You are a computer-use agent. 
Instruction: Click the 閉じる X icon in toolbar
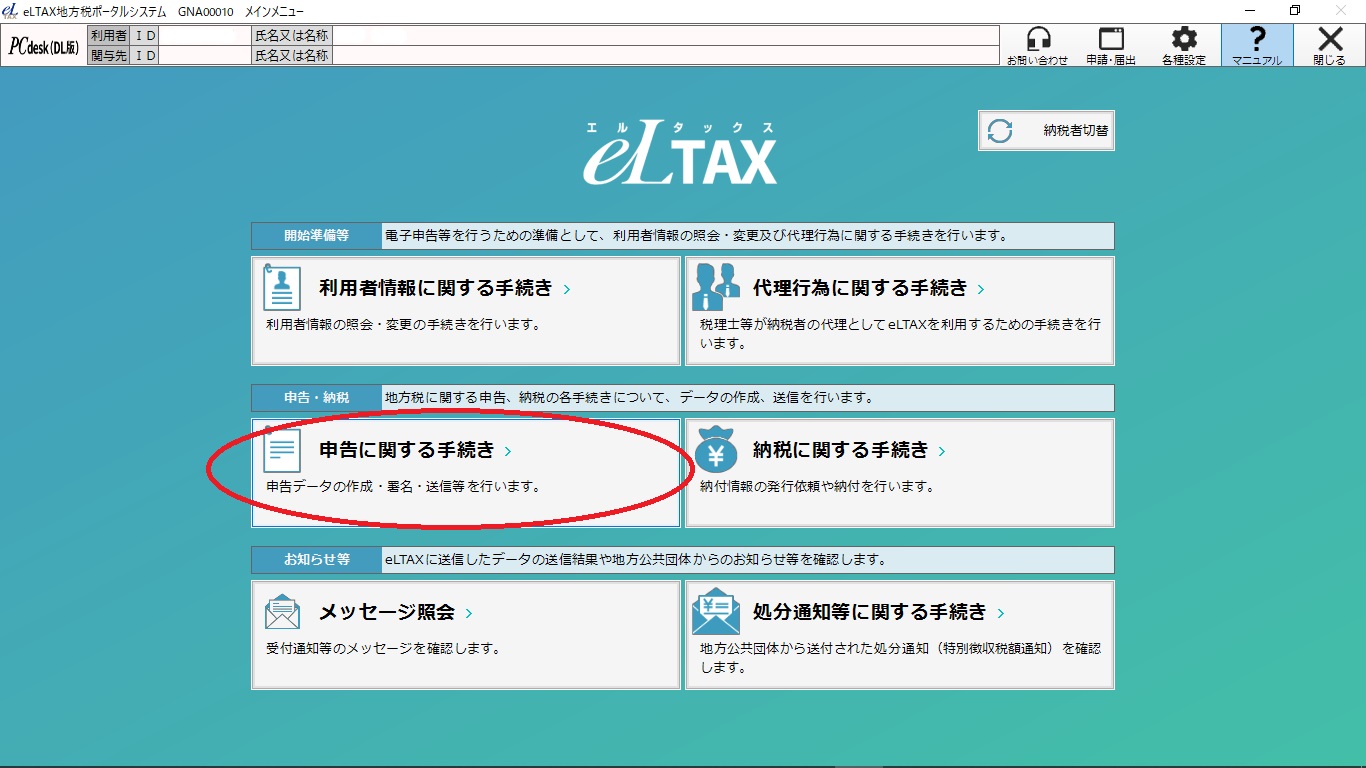click(1329, 40)
